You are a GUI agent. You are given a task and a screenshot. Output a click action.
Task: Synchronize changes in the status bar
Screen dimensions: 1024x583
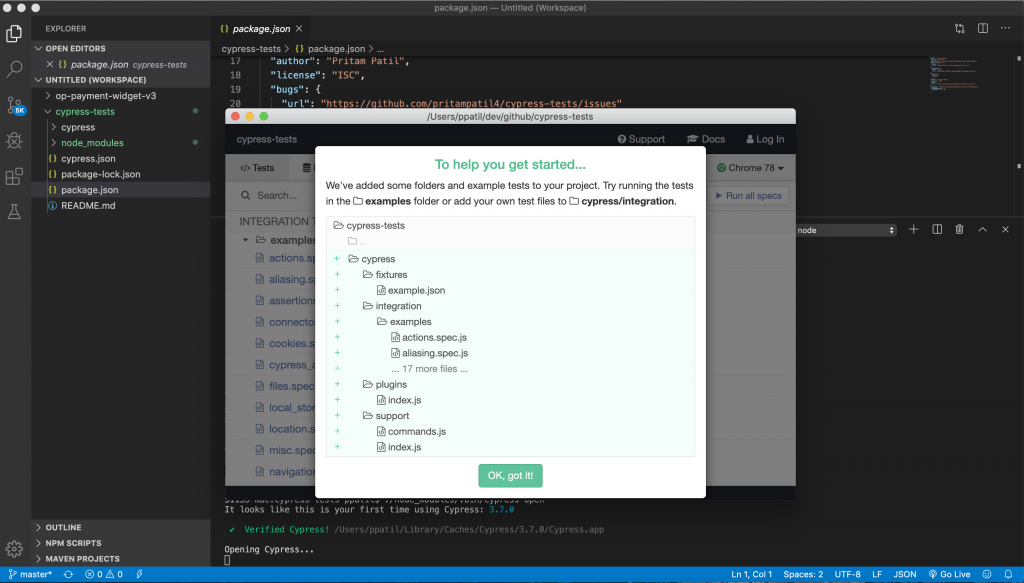(x=68, y=575)
